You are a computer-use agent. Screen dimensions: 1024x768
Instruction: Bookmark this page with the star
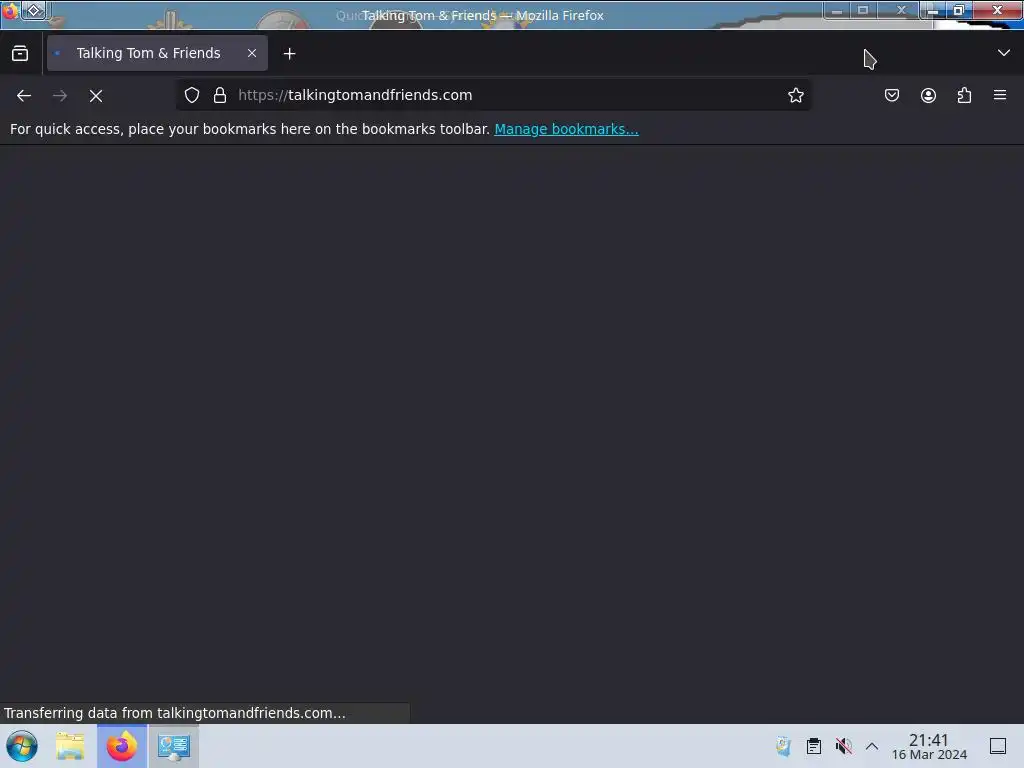click(x=795, y=95)
